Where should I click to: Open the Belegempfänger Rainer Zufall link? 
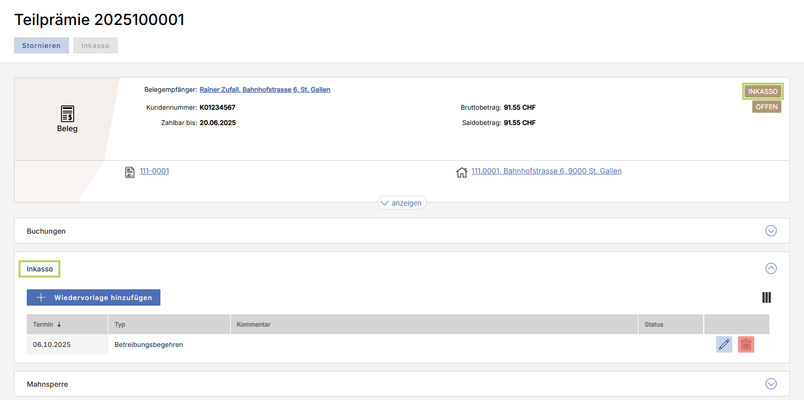[x=265, y=90]
